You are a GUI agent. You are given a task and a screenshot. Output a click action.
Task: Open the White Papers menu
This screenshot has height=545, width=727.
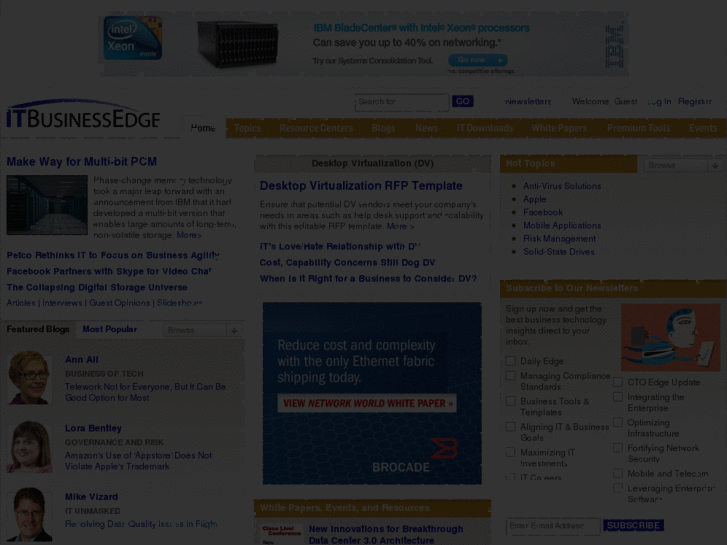click(x=559, y=128)
